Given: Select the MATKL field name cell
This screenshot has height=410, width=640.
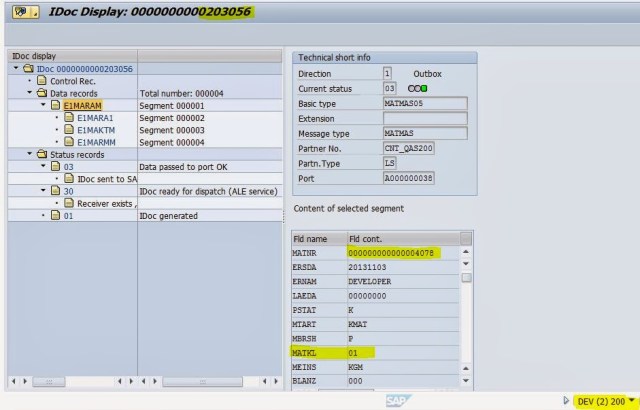Looking at the screenshot, I should click(x=319, y=353).
